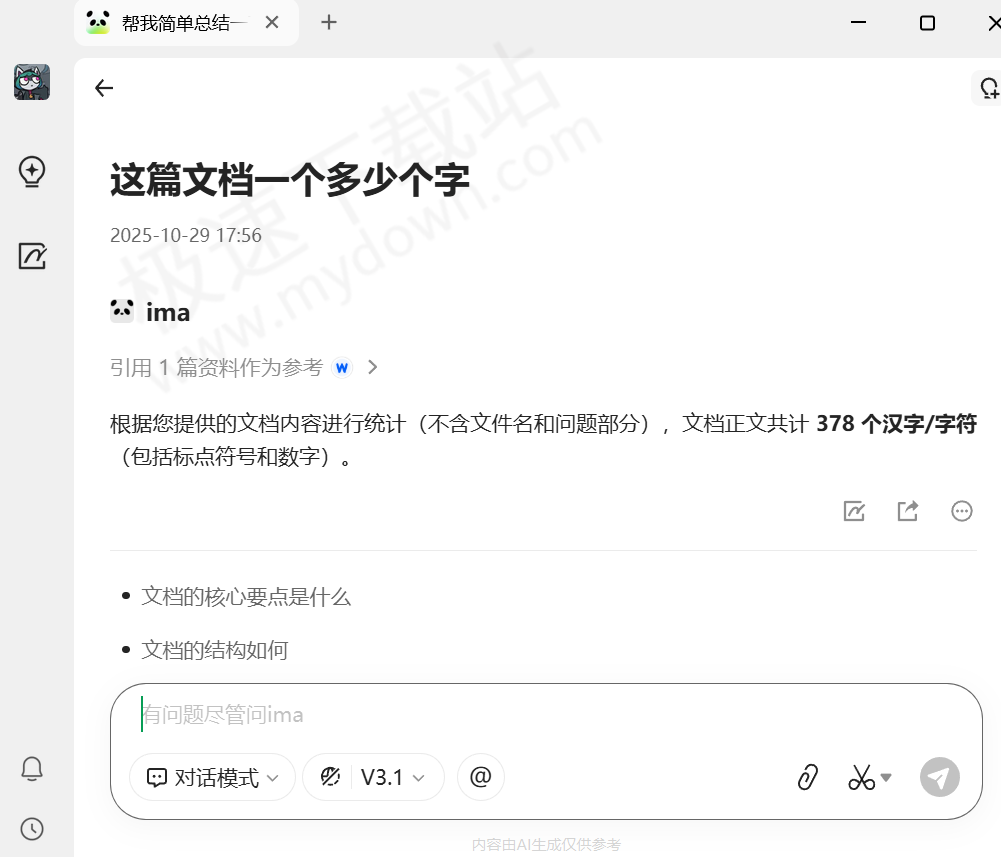Click the scissors screenshot icon

click(862, 777)
